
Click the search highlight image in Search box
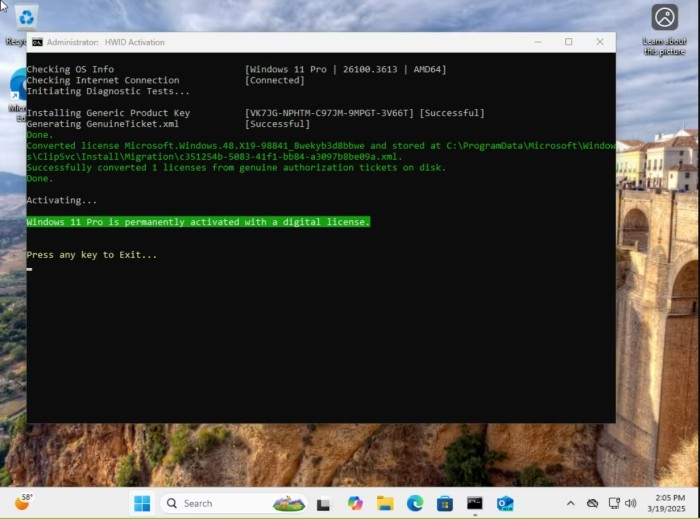pos(289,503)
